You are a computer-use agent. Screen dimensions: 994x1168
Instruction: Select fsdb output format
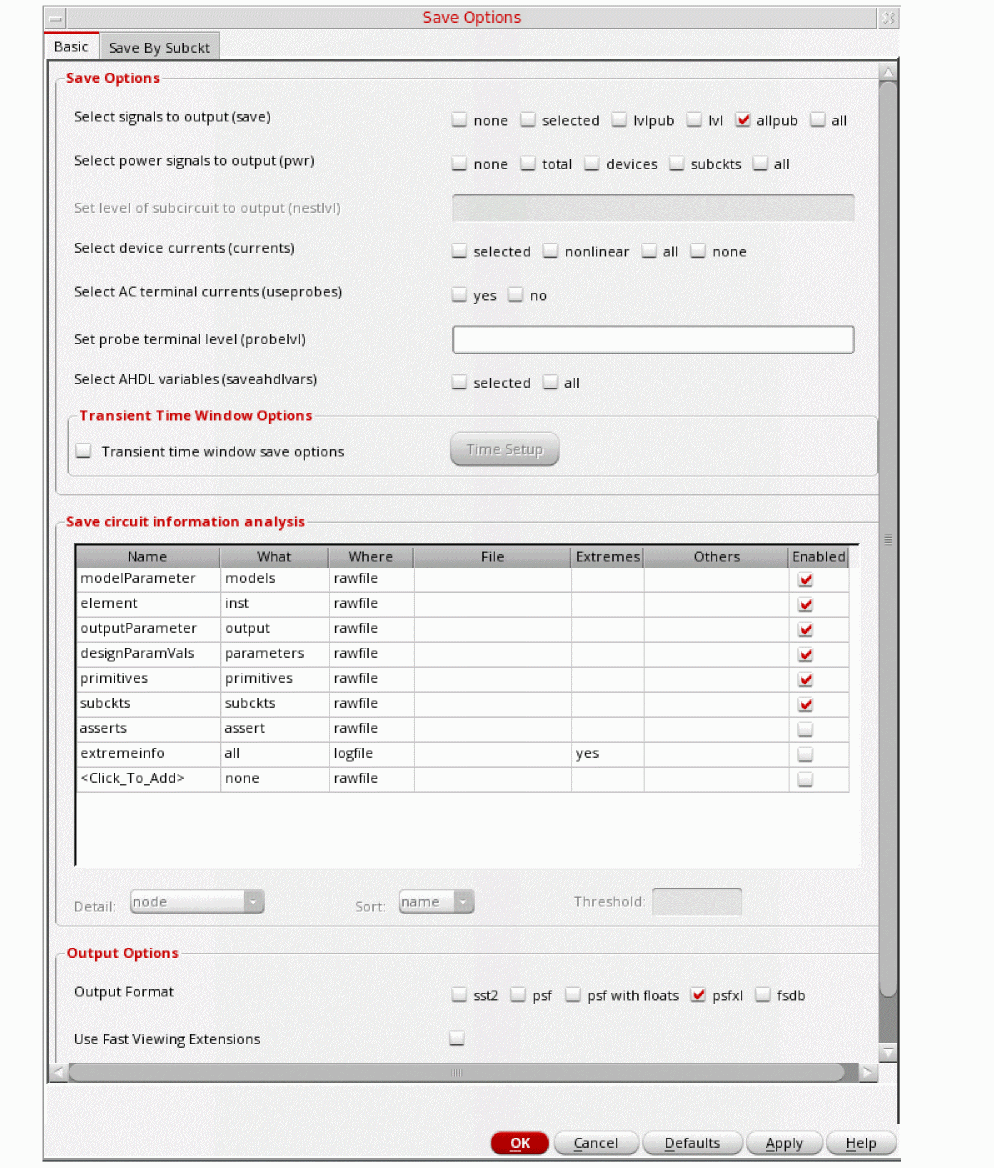tap(762, 994)
